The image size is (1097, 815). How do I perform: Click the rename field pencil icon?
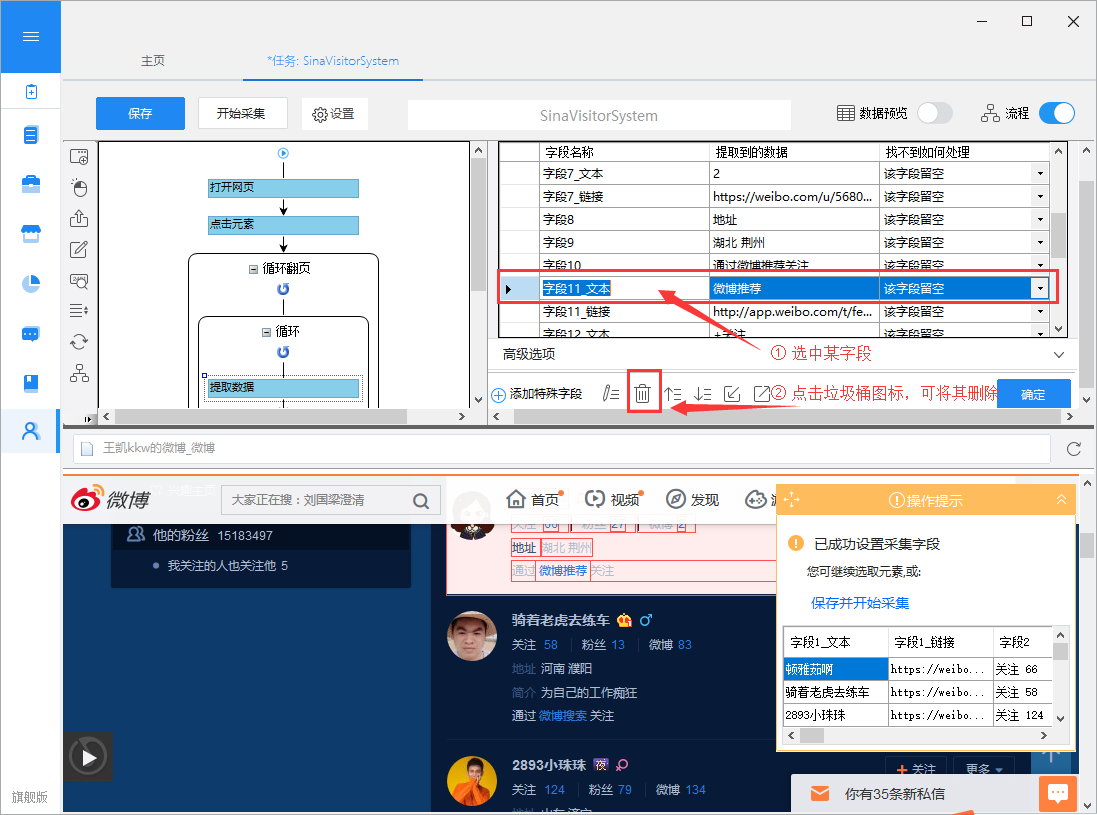(x=611, y=394)
